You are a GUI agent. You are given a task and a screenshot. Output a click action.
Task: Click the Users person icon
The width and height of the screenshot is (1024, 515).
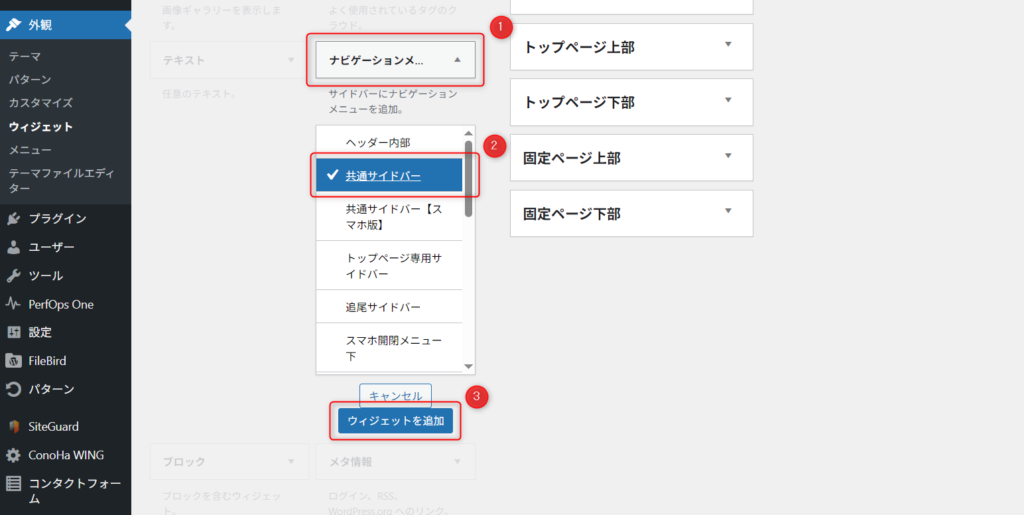(14, 247)
